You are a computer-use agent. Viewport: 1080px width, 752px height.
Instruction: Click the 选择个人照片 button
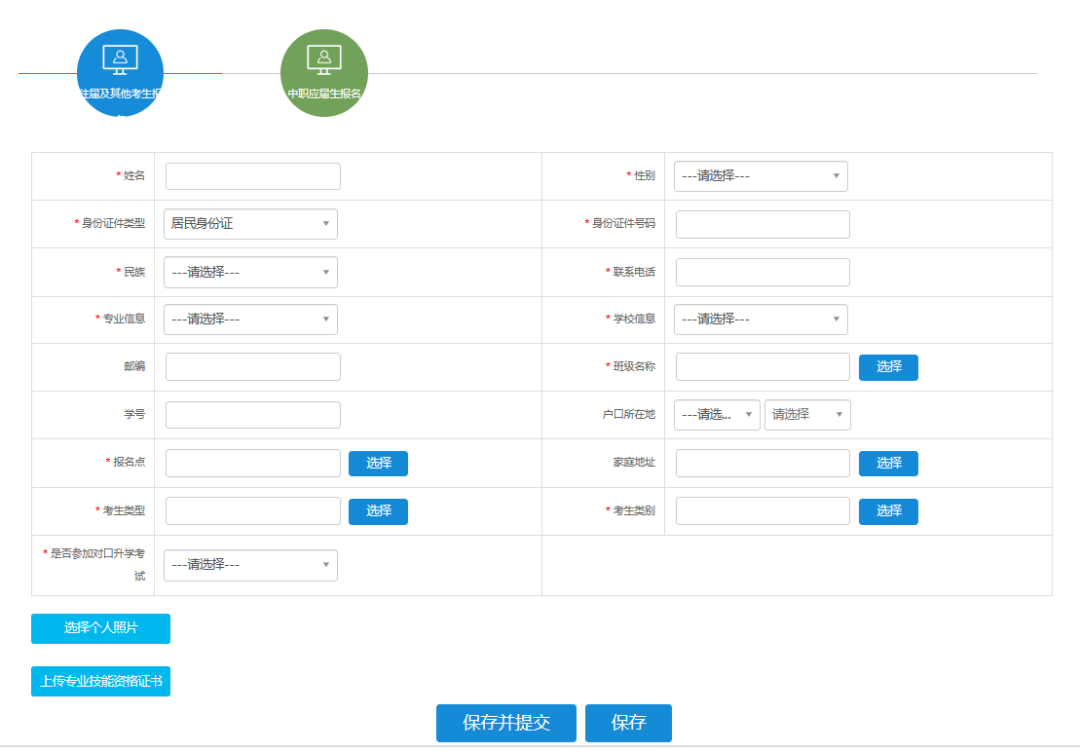click(101, 628)
